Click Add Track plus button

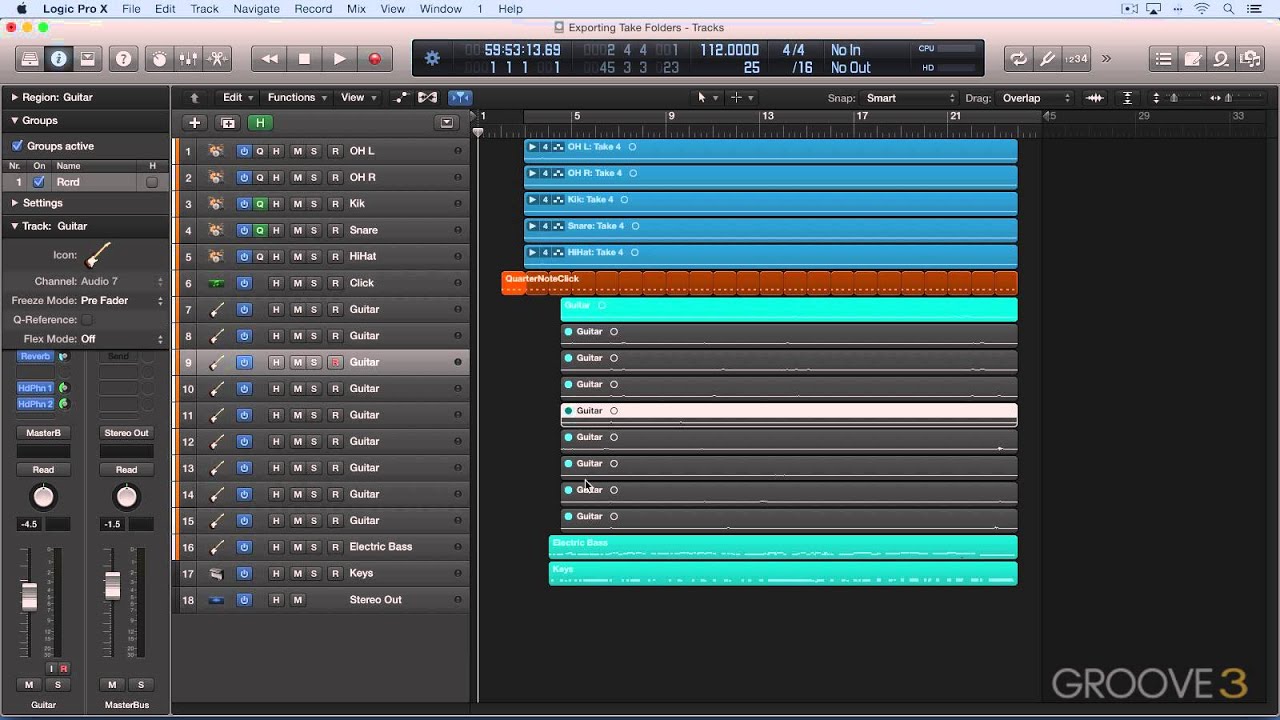[195, 123]
